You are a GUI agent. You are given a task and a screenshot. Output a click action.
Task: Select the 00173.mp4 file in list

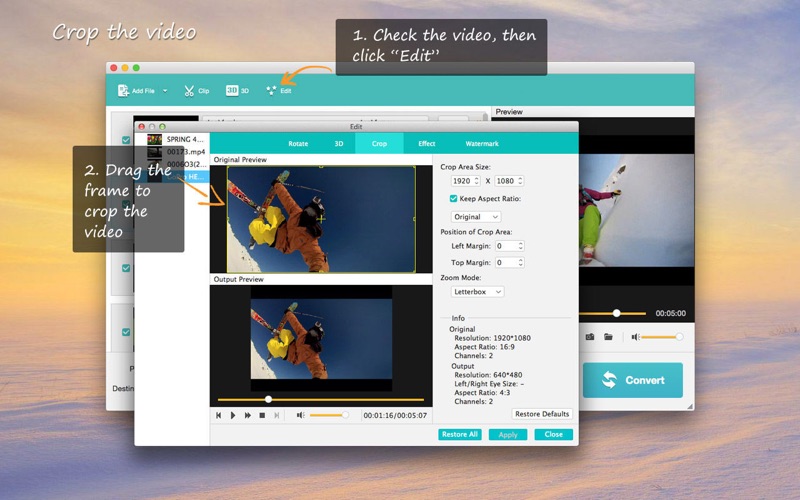point(172,152)
